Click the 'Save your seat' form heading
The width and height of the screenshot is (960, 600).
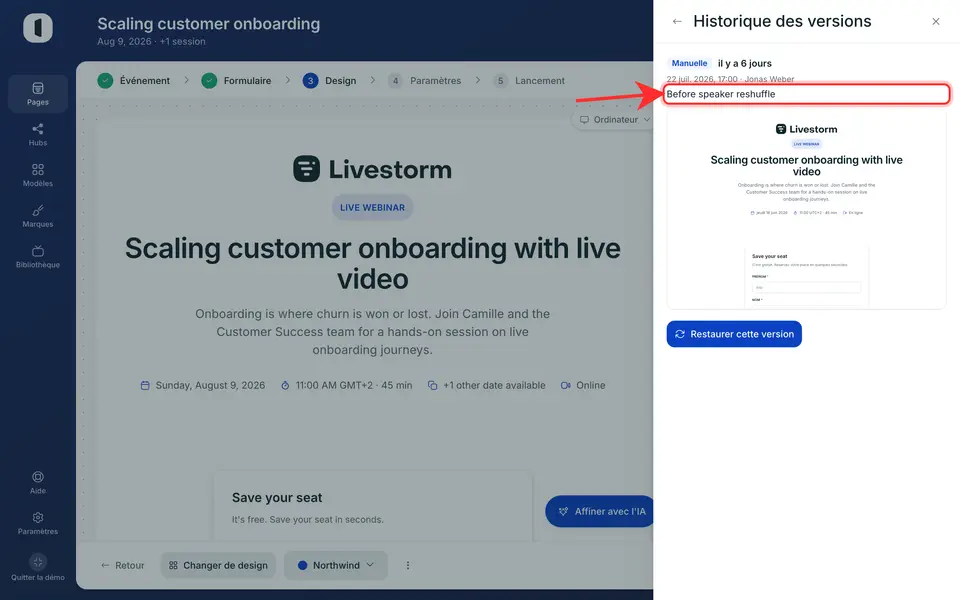277,498
